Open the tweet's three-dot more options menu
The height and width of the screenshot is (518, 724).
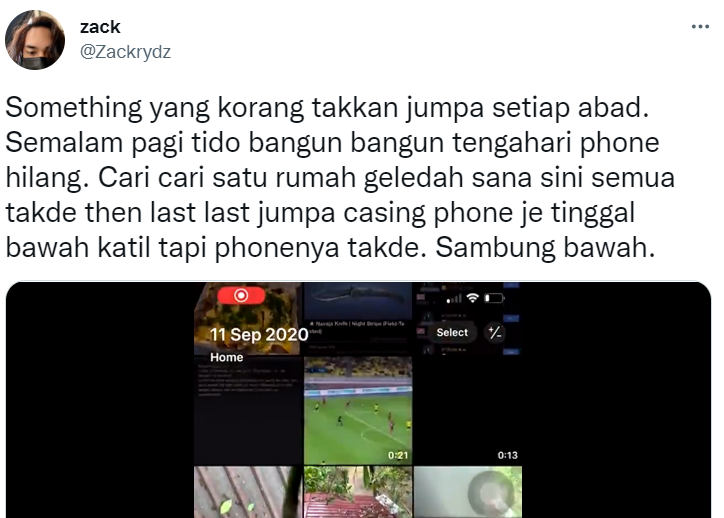(700, 27)
